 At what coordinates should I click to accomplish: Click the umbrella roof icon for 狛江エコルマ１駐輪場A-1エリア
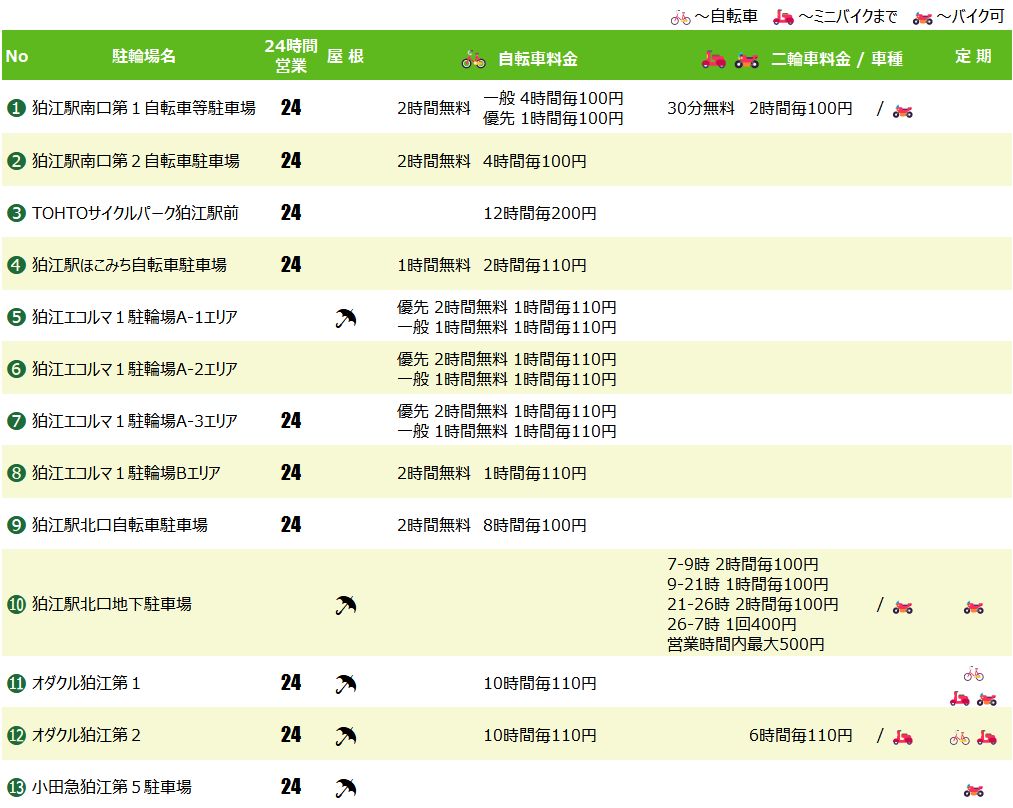tap(346, 318)
